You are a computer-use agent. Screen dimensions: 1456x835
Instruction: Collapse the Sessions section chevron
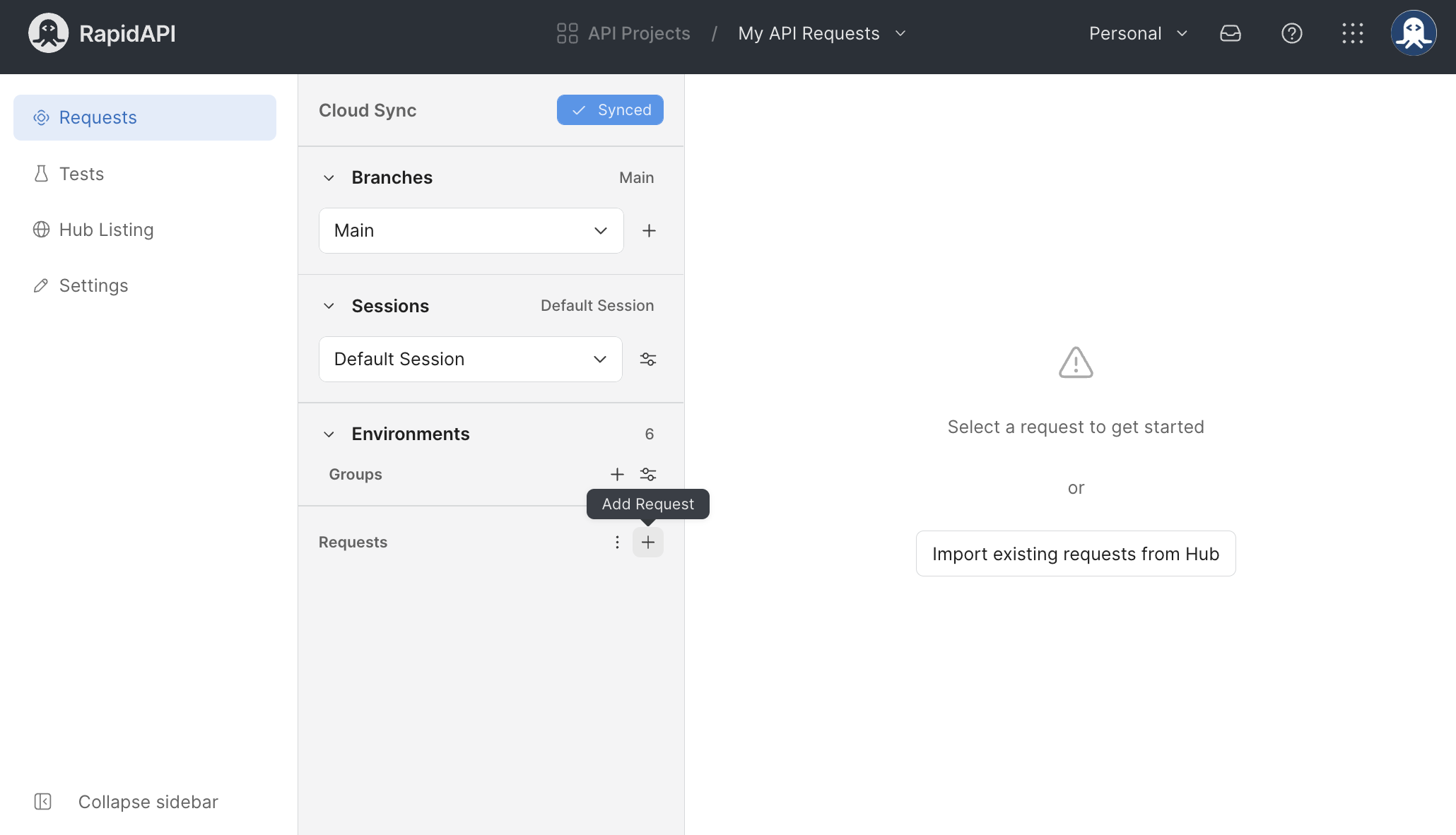point(329,306)
